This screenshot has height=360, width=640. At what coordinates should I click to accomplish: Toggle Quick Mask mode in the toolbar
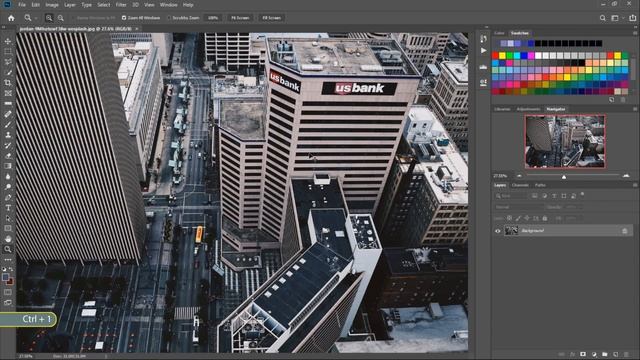coord(8,292)
